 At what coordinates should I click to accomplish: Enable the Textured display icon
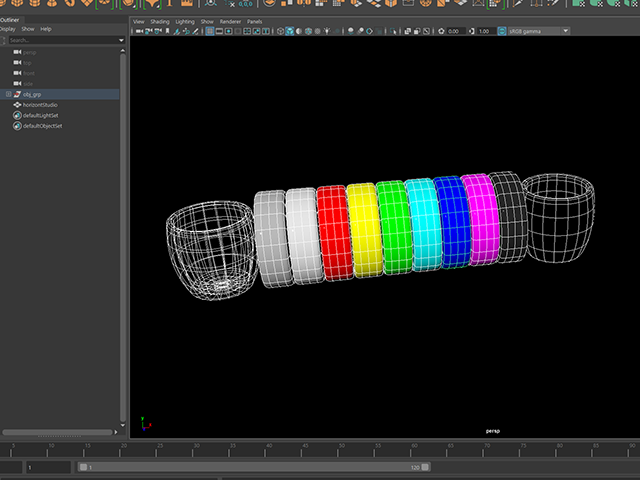click(318, 31)
